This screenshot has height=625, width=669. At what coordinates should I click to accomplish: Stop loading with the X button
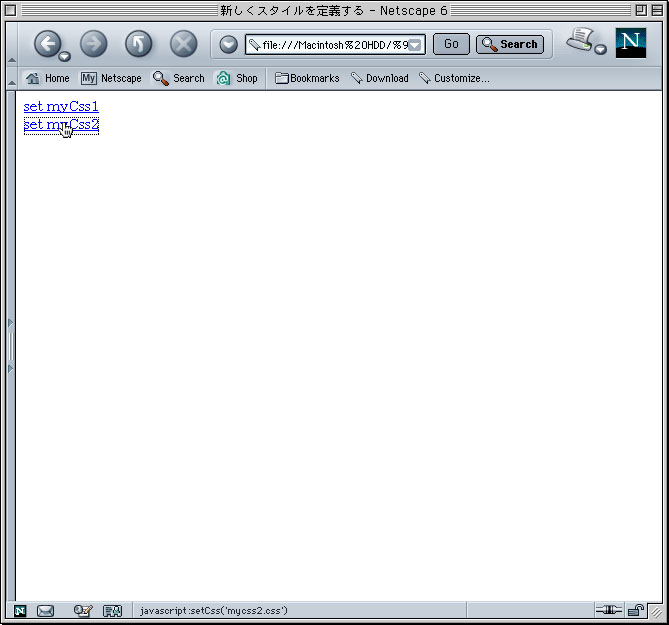tap(183, 44)
